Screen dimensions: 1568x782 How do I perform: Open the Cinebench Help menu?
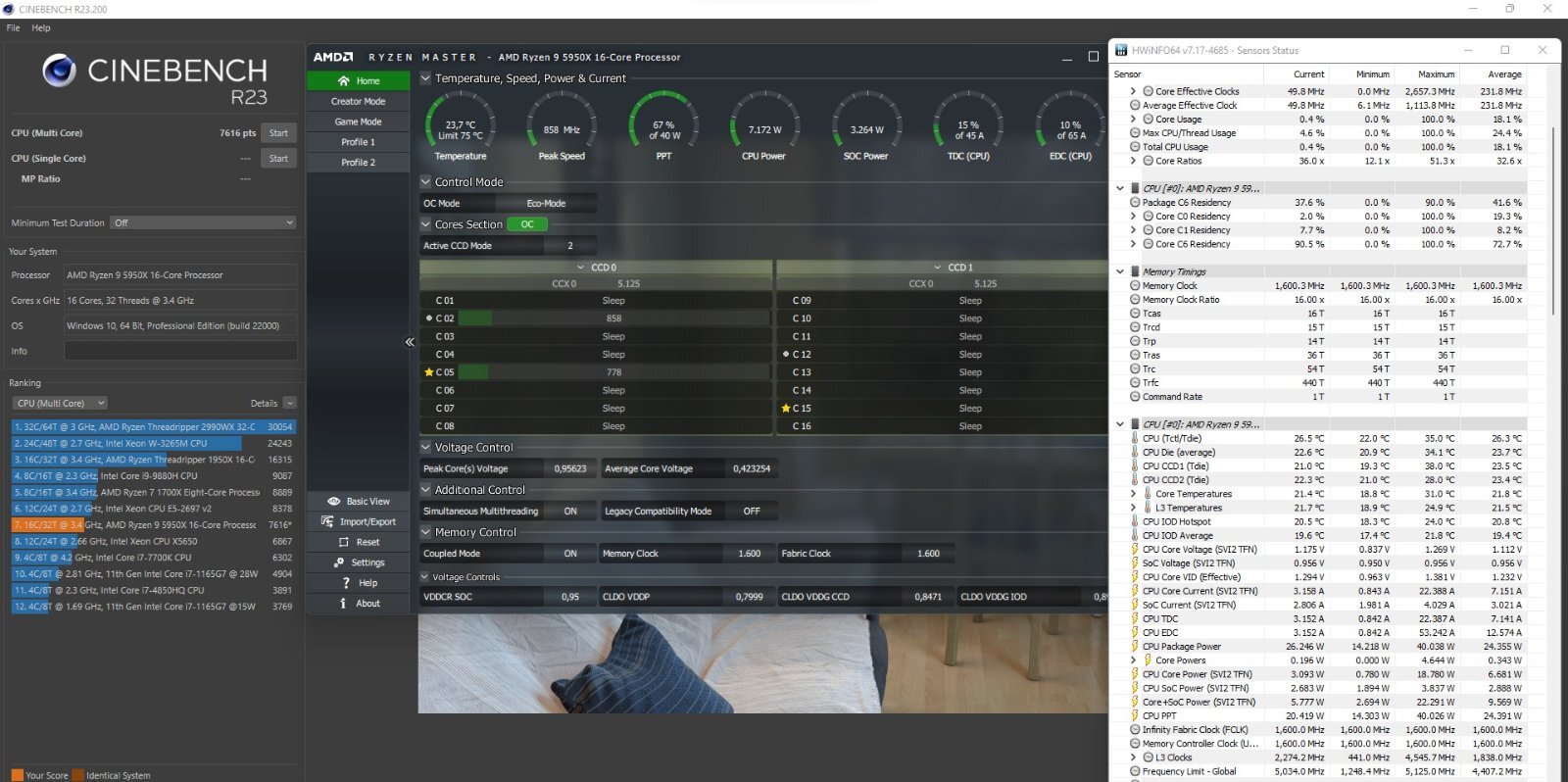pyautogui.click(x=41, y=27)
